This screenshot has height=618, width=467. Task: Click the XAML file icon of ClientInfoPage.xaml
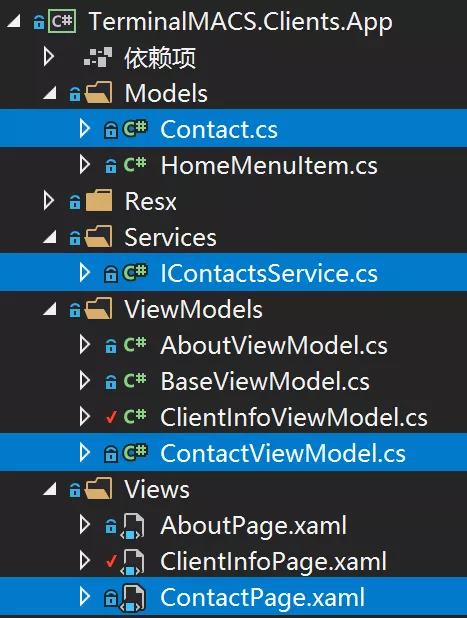pyautogui.click(x=132, y=563)
